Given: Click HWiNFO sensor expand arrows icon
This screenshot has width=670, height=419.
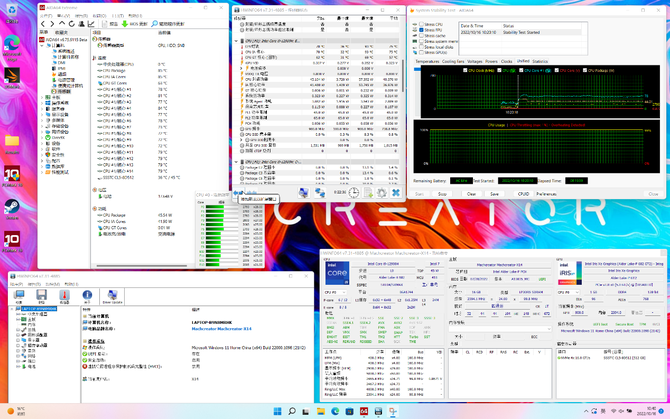Looking at the screenshot, I should tap(239, 193).
